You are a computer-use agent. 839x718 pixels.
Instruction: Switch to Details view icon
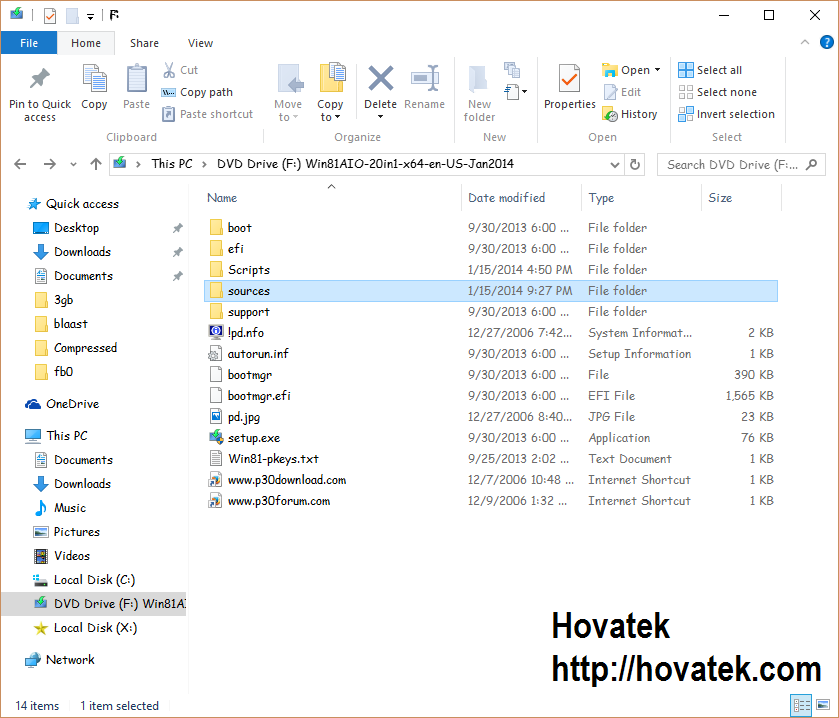[801, 705]
